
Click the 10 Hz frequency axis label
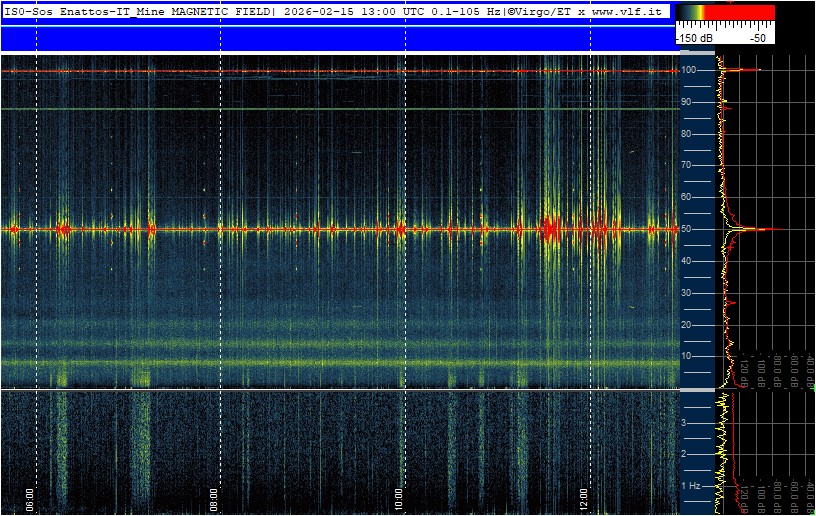(x=689, y=356)
